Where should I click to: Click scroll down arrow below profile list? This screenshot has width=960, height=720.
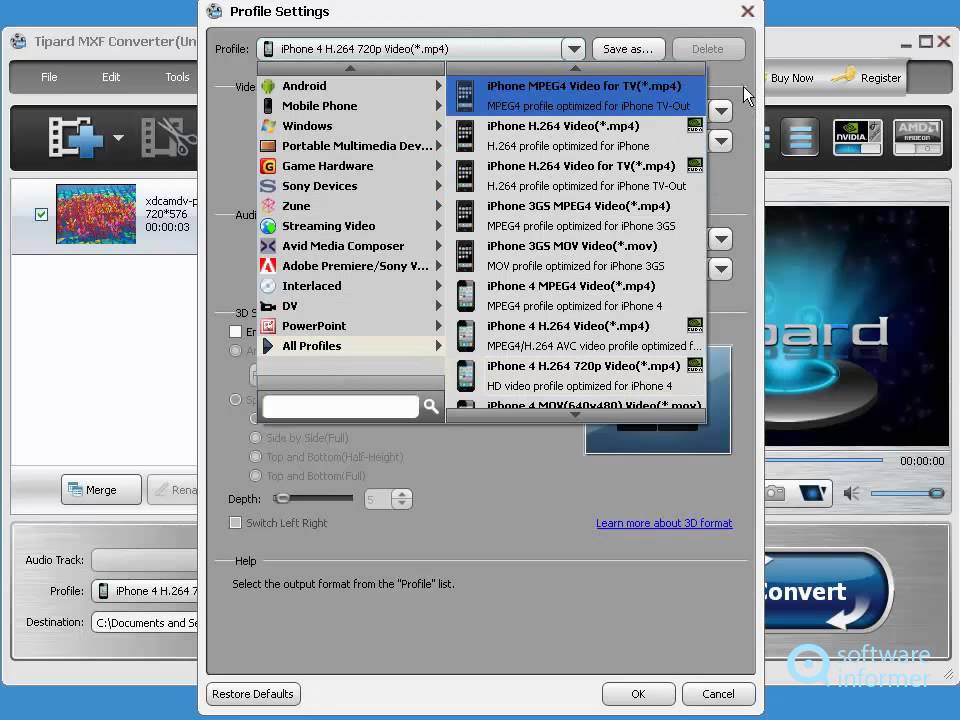(575, 415)
